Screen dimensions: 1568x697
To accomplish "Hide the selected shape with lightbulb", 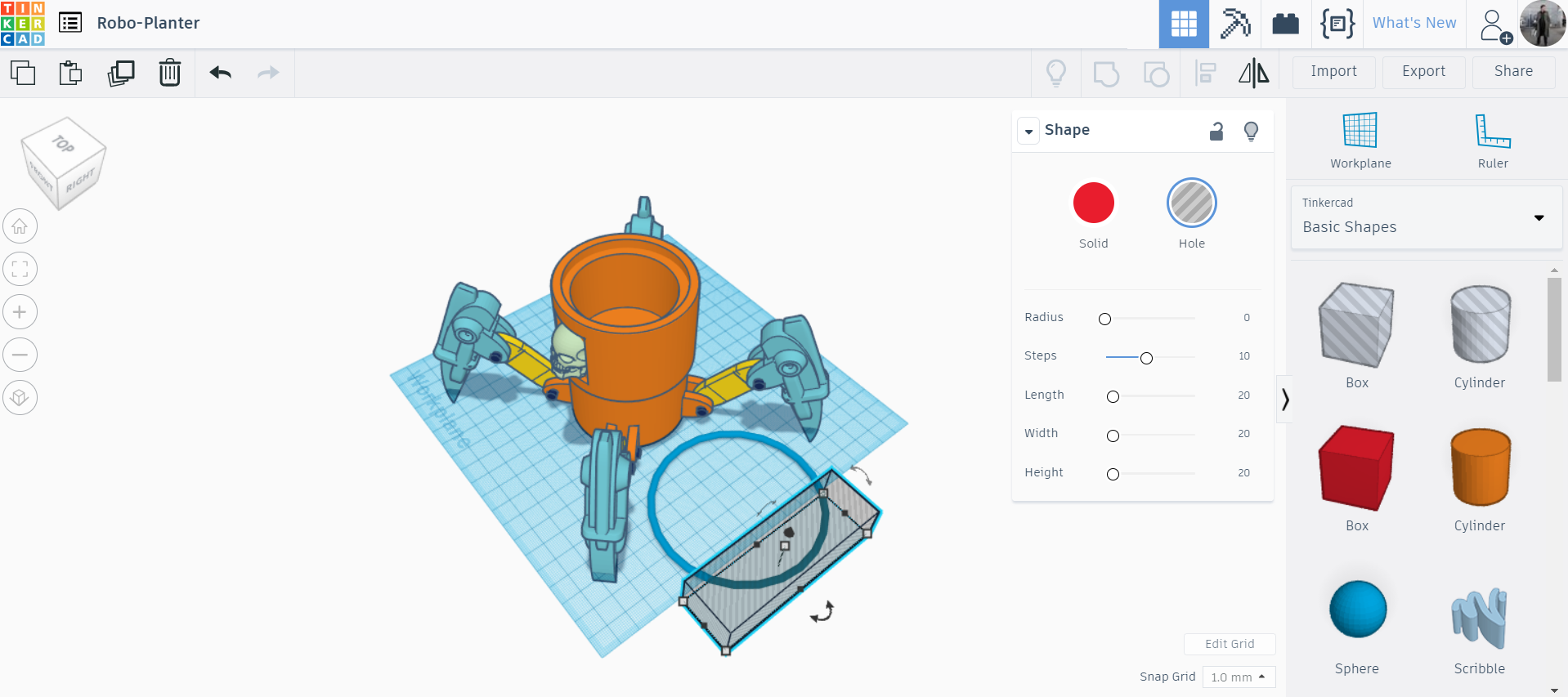I will tap(1251, 131).
